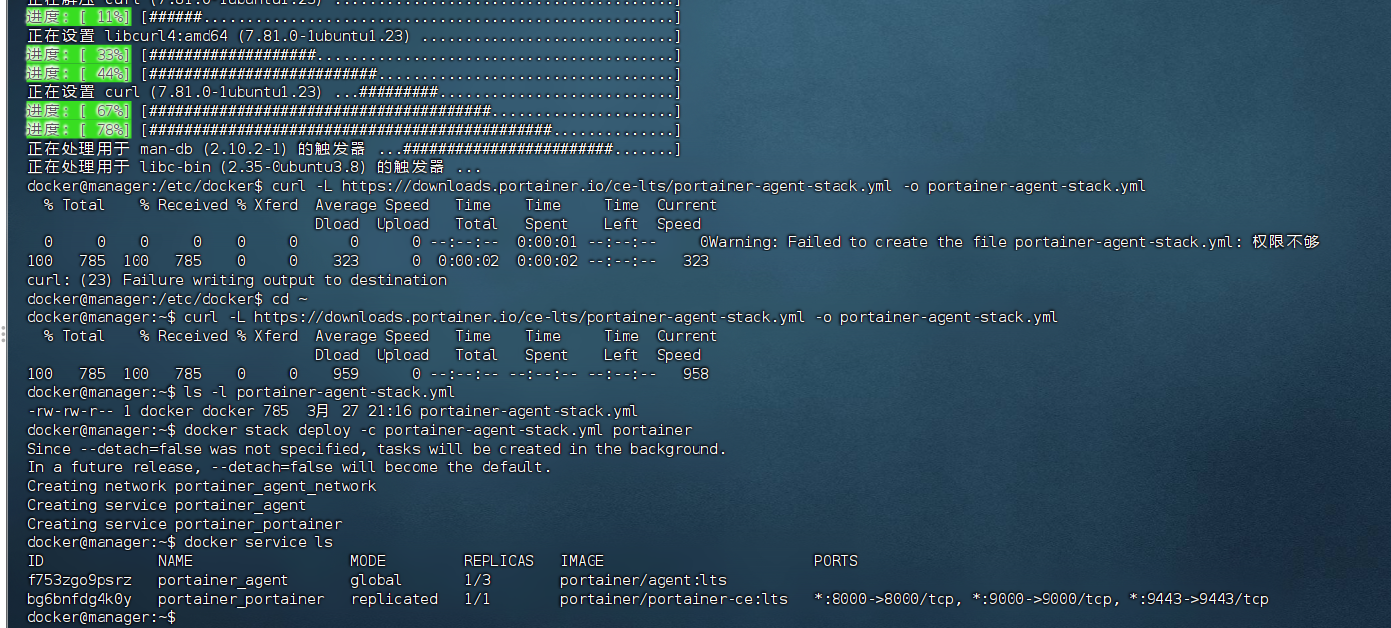Click 'global' in the MODE column

tap(376, 580)
